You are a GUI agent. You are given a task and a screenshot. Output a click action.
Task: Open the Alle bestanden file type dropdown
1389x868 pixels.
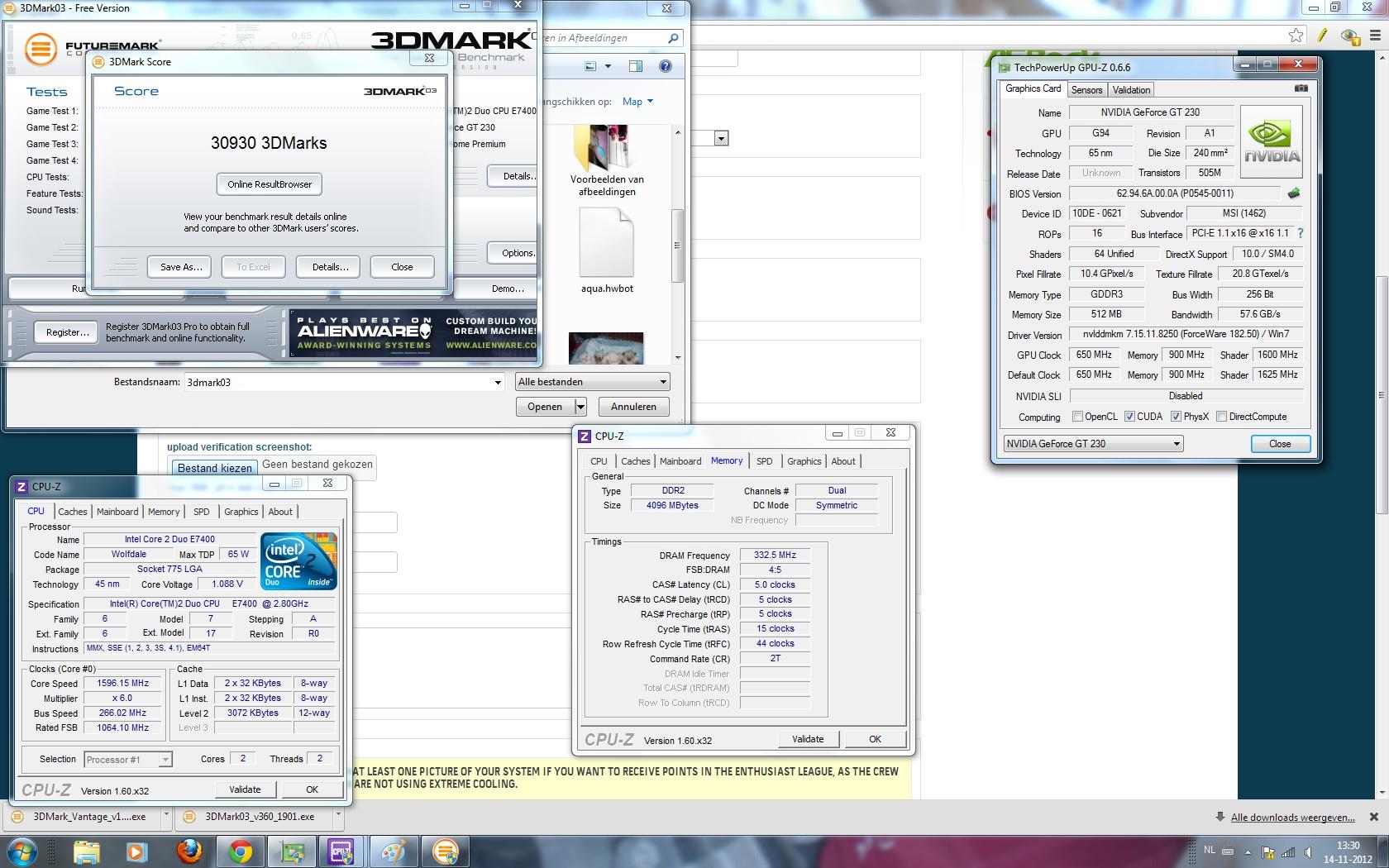[x=592, y=382]
